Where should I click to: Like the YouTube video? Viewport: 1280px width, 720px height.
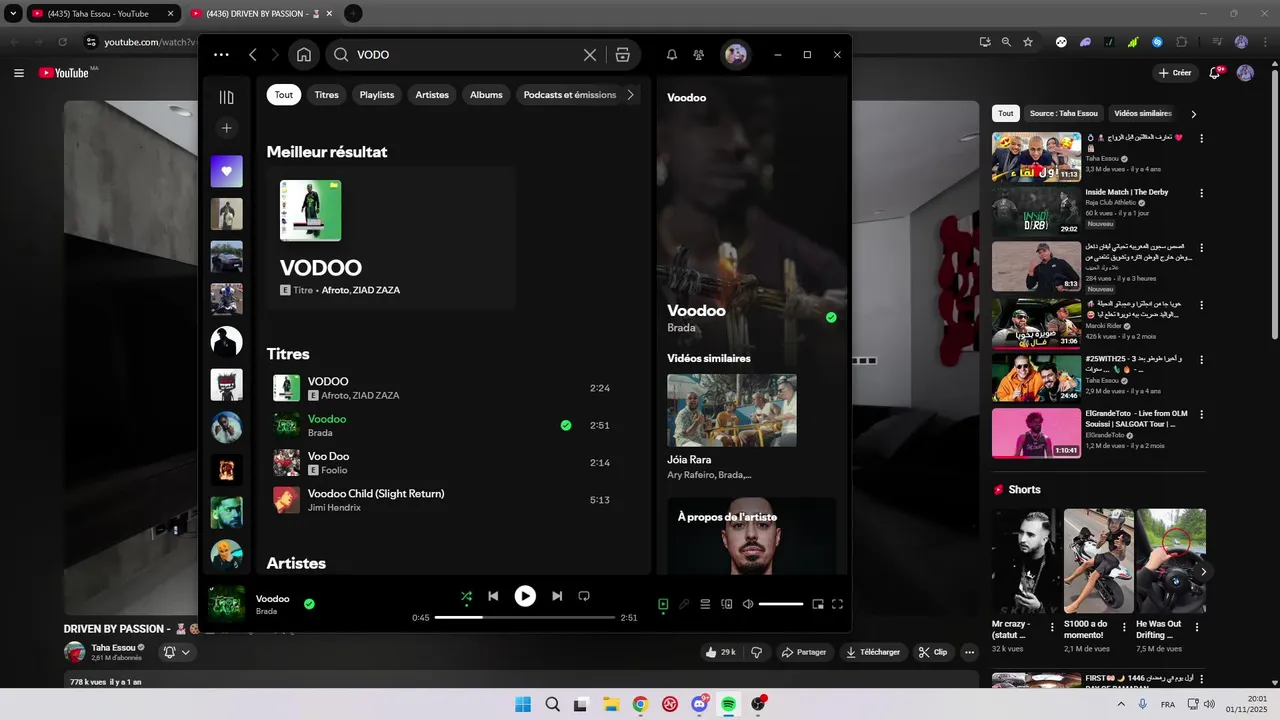720,652
